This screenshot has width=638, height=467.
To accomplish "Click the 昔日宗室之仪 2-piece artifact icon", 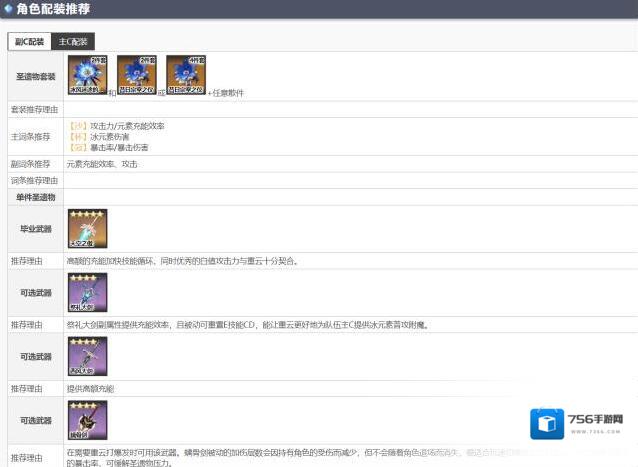I will pos(136,75).
